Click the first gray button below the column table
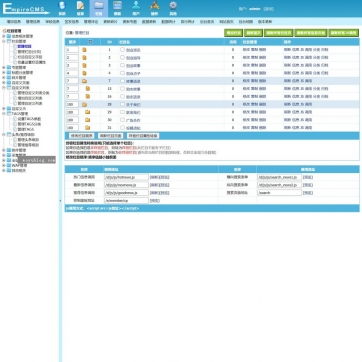This screenshot has width=362, height=362. tap(82, 136)
